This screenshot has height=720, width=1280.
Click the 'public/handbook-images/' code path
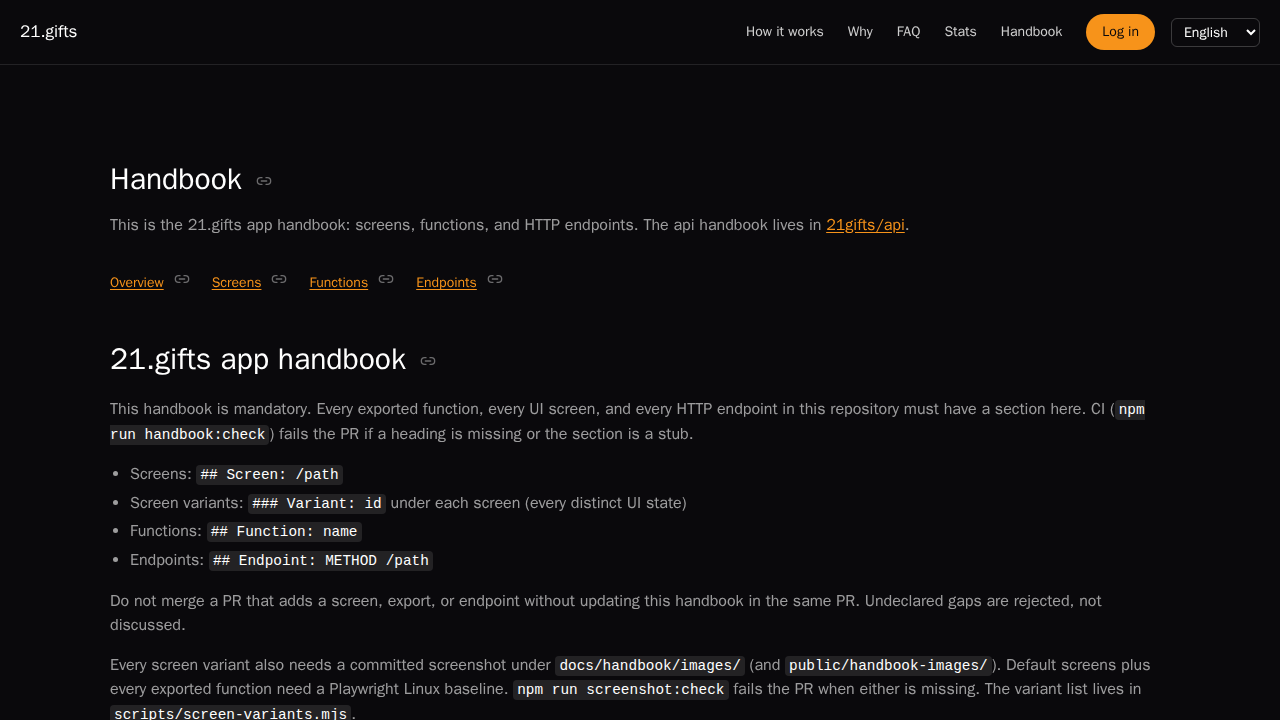coord(888,666)
